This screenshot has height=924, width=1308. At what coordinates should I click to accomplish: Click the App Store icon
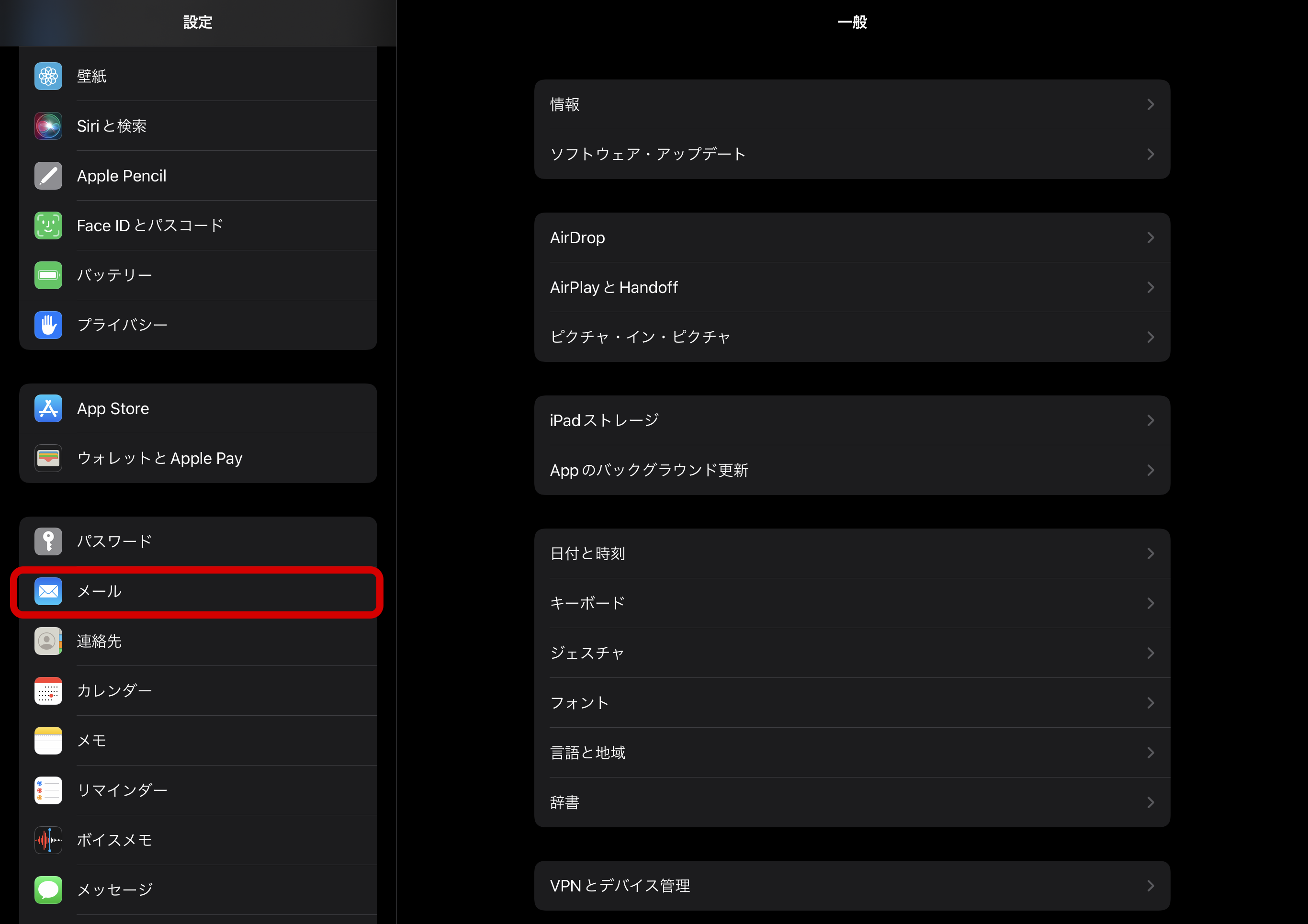click(48, 408)
